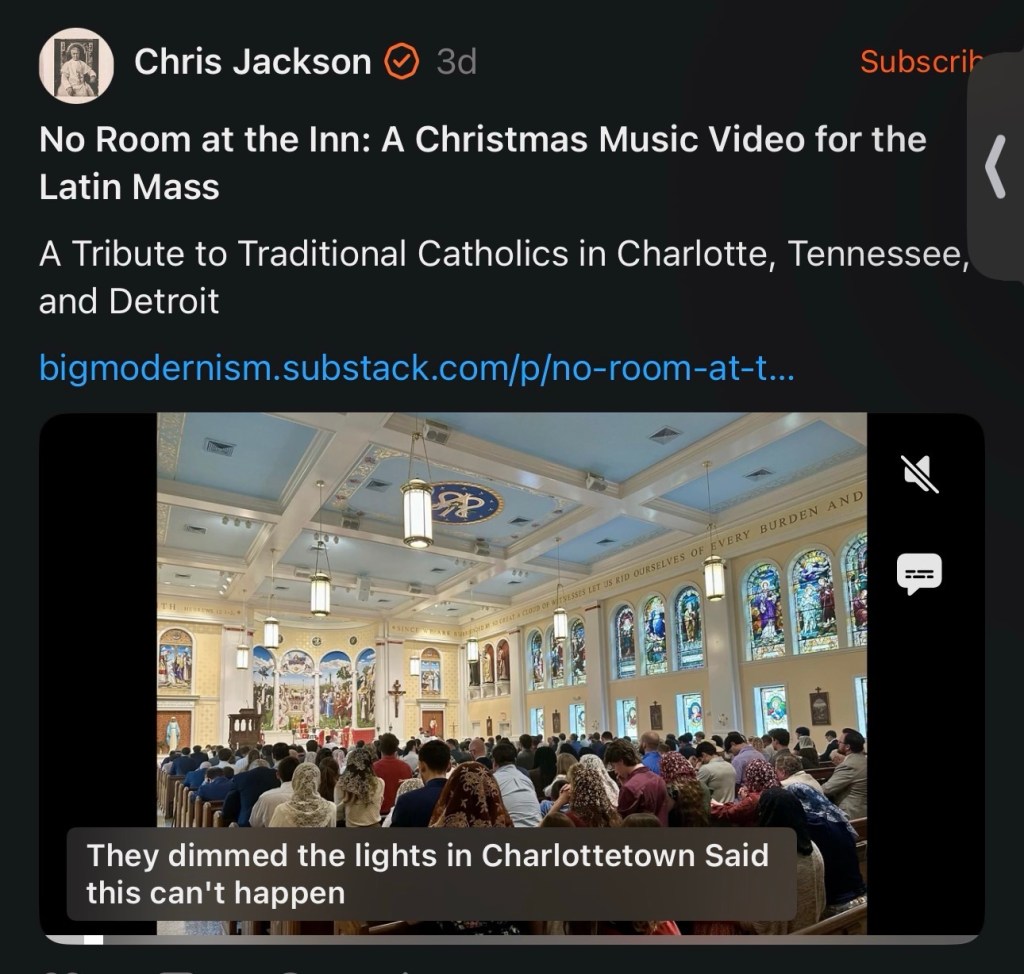This screenshot has height=974, width=1024.
Task: Open the bigmodernism.substack.com link
Action: [x=417, y=367]
